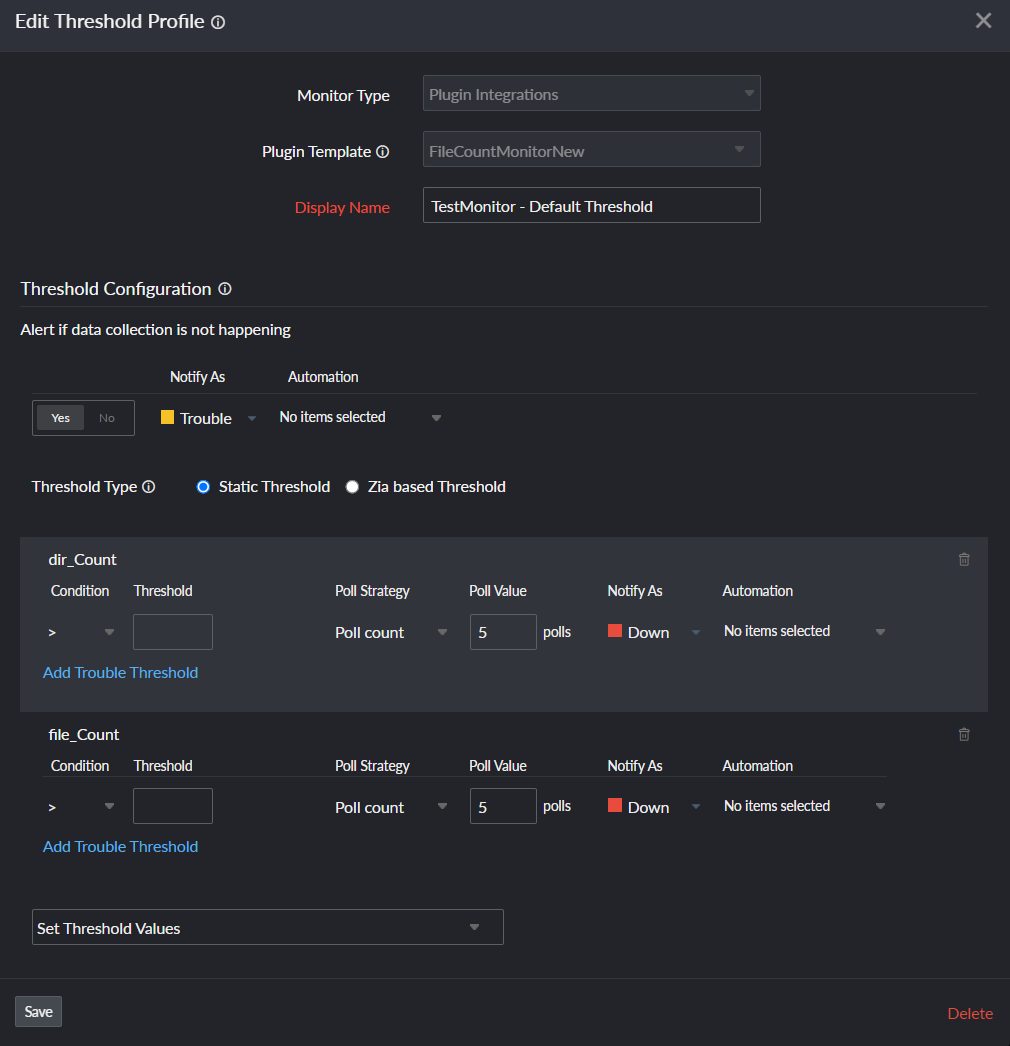Click Add Trouble Threshold under dir_Count
Image resolution: width=1010 pixels, height=1046 pixels.
[x=120, y=673]
